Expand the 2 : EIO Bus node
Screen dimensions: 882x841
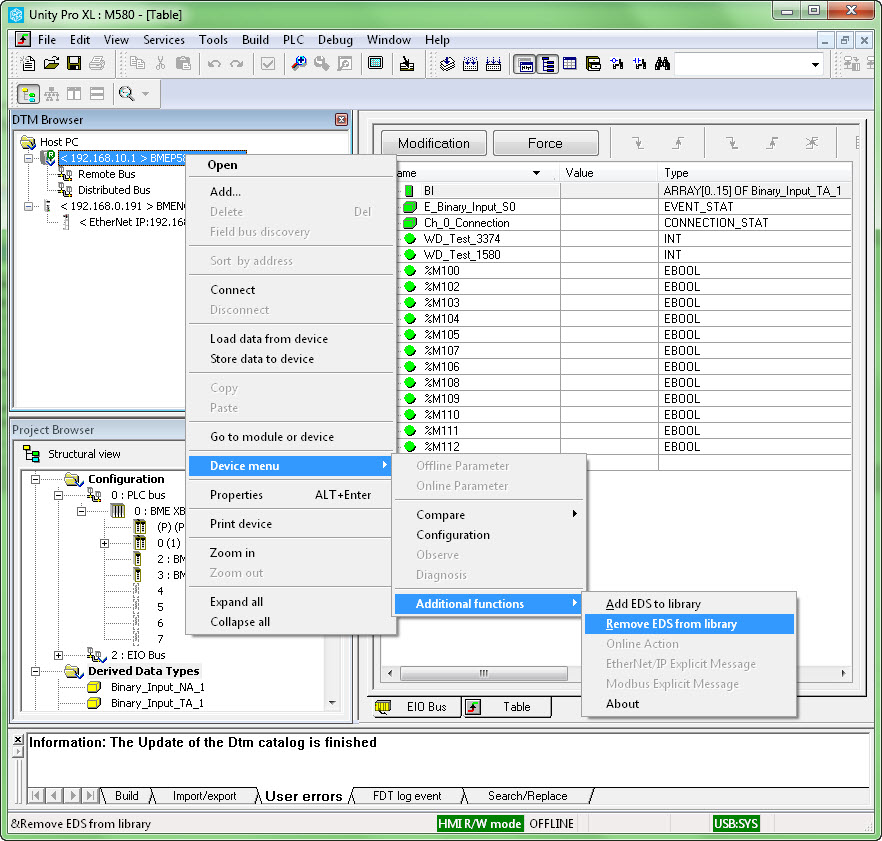coord(58,655)
